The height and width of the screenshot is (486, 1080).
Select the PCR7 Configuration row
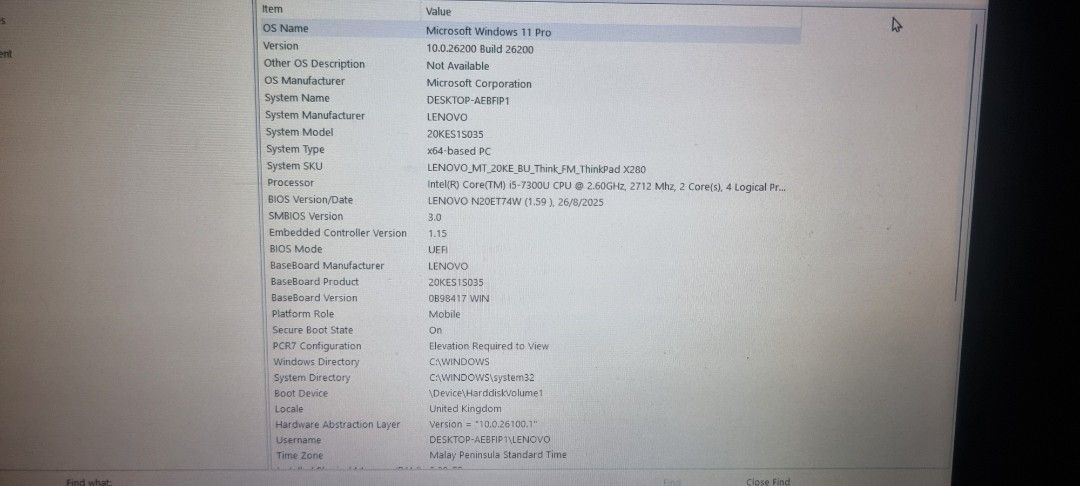(x=529, y=346)
